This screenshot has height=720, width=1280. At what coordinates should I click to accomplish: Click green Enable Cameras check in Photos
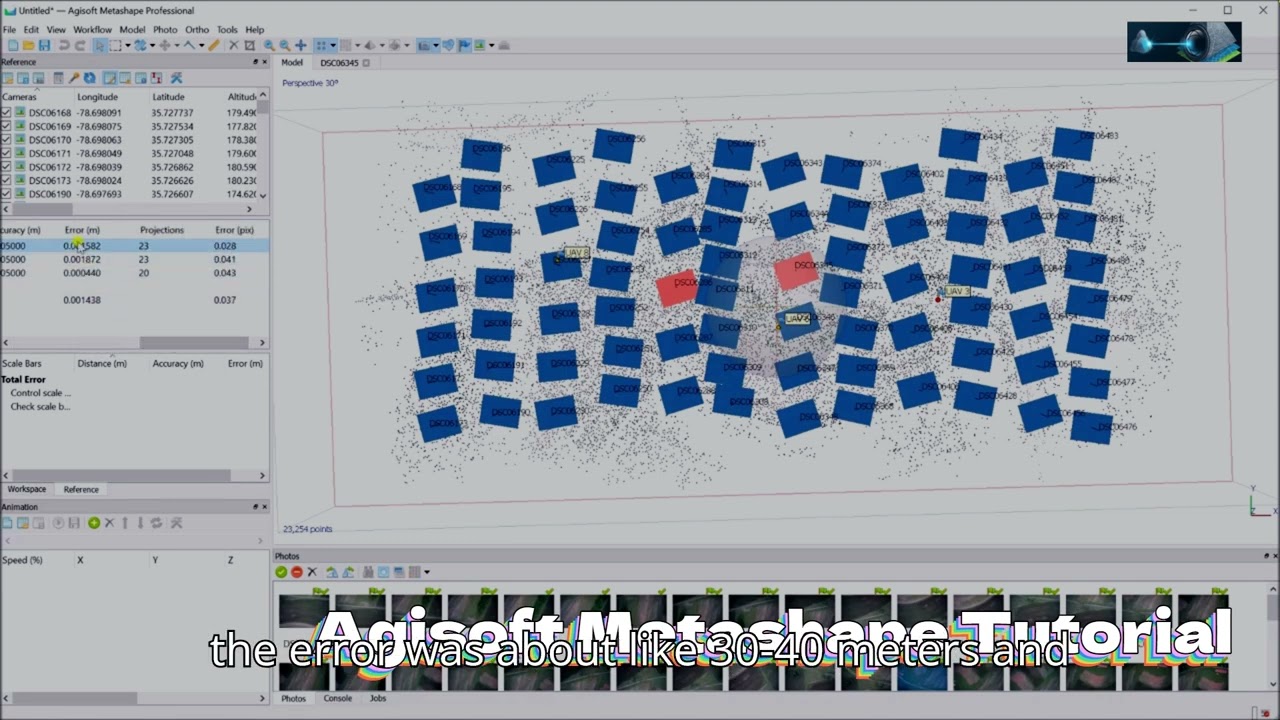281,572
